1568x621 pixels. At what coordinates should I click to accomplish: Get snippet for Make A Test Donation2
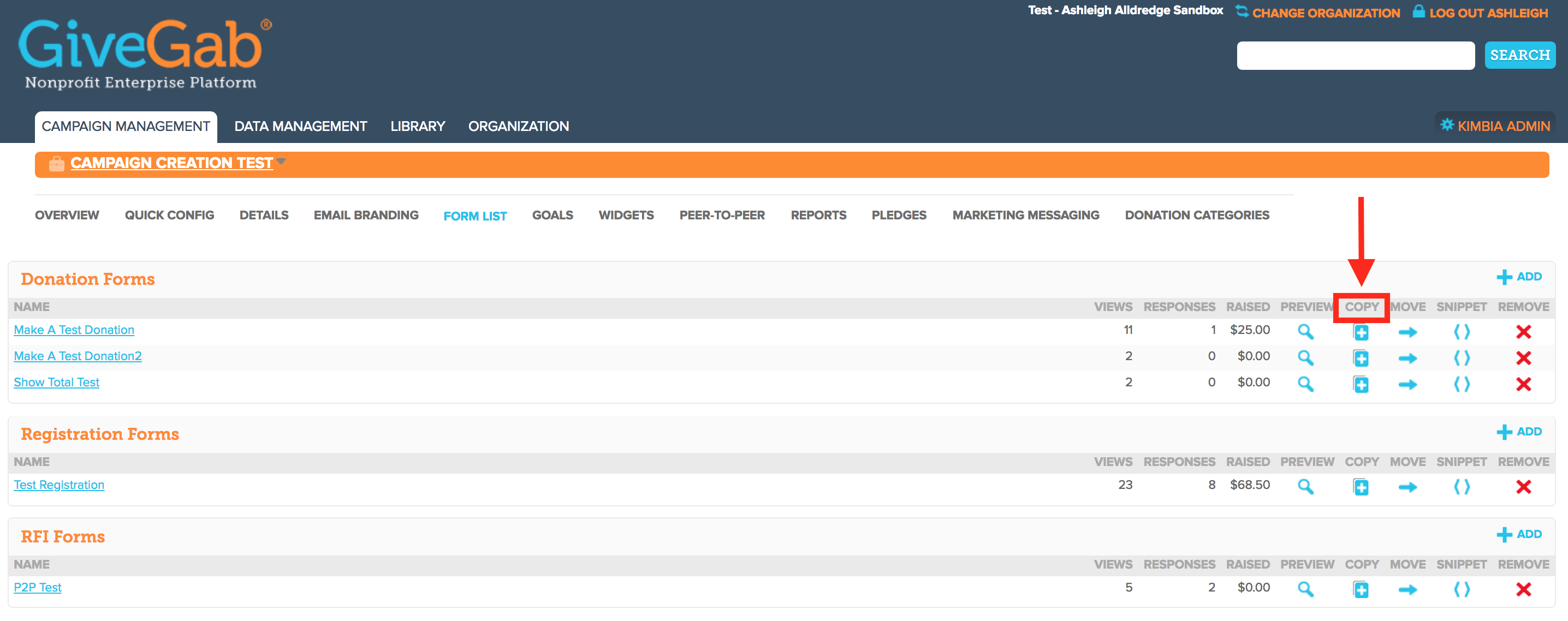(x=1462, y=357)
